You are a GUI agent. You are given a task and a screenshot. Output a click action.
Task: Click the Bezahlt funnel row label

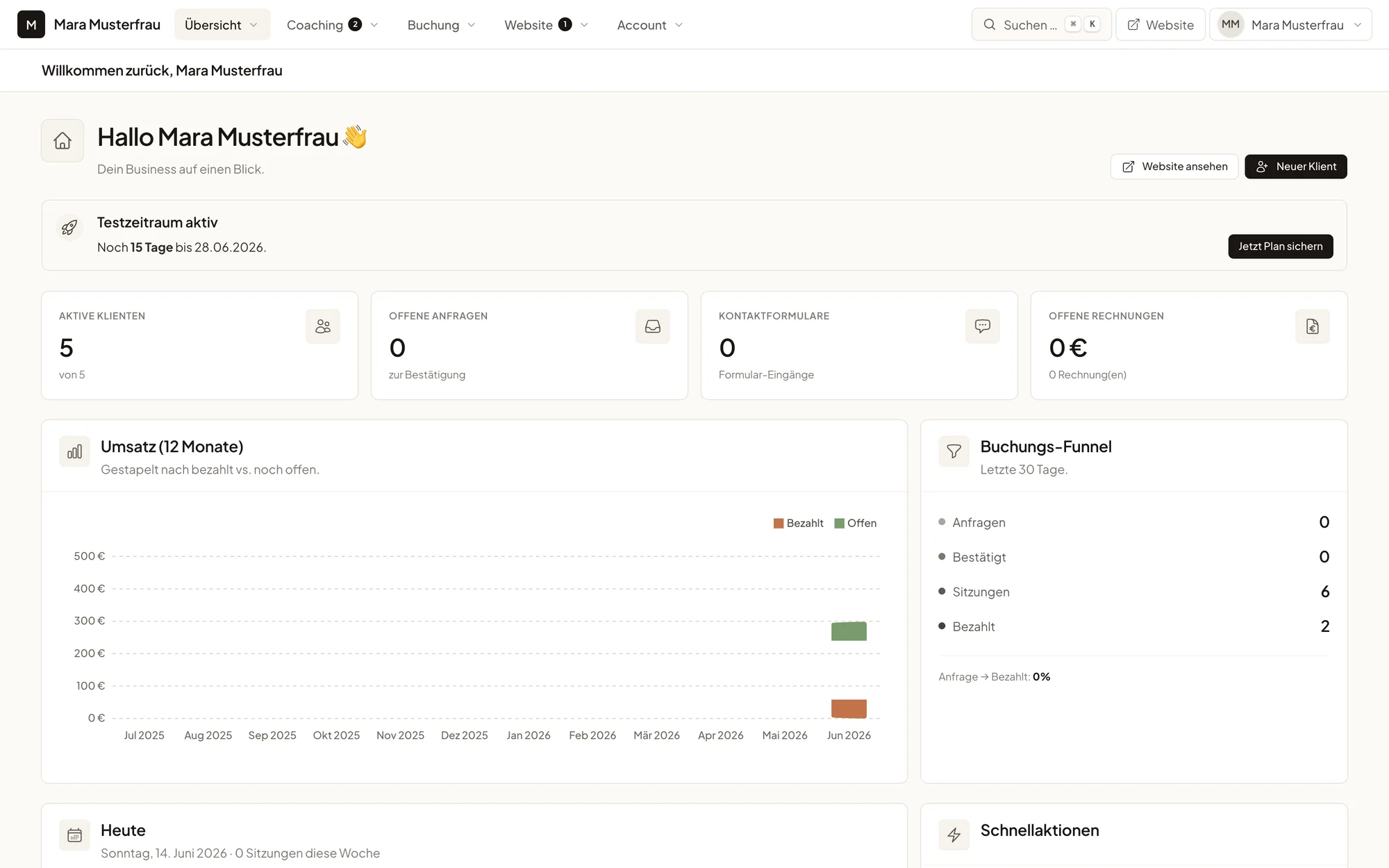974,626
